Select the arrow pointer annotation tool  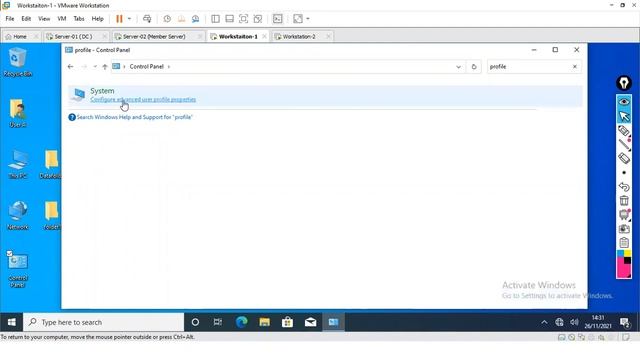pyautogui.click(x=624, y=116)
